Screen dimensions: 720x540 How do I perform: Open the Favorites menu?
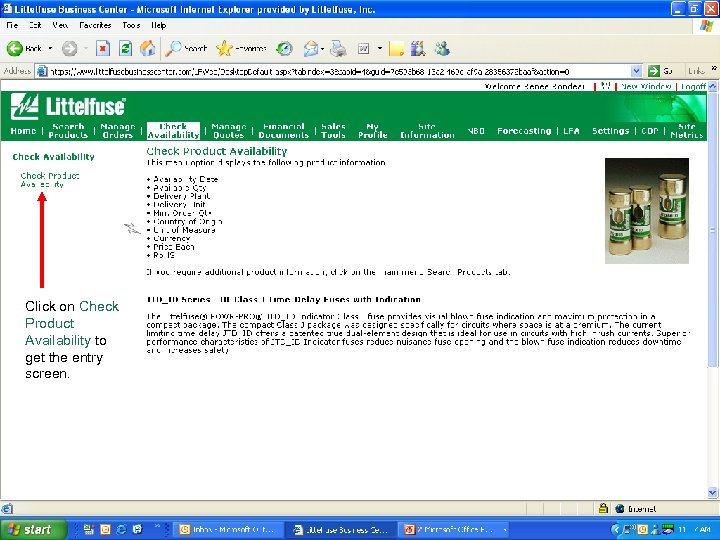[95, 25]
